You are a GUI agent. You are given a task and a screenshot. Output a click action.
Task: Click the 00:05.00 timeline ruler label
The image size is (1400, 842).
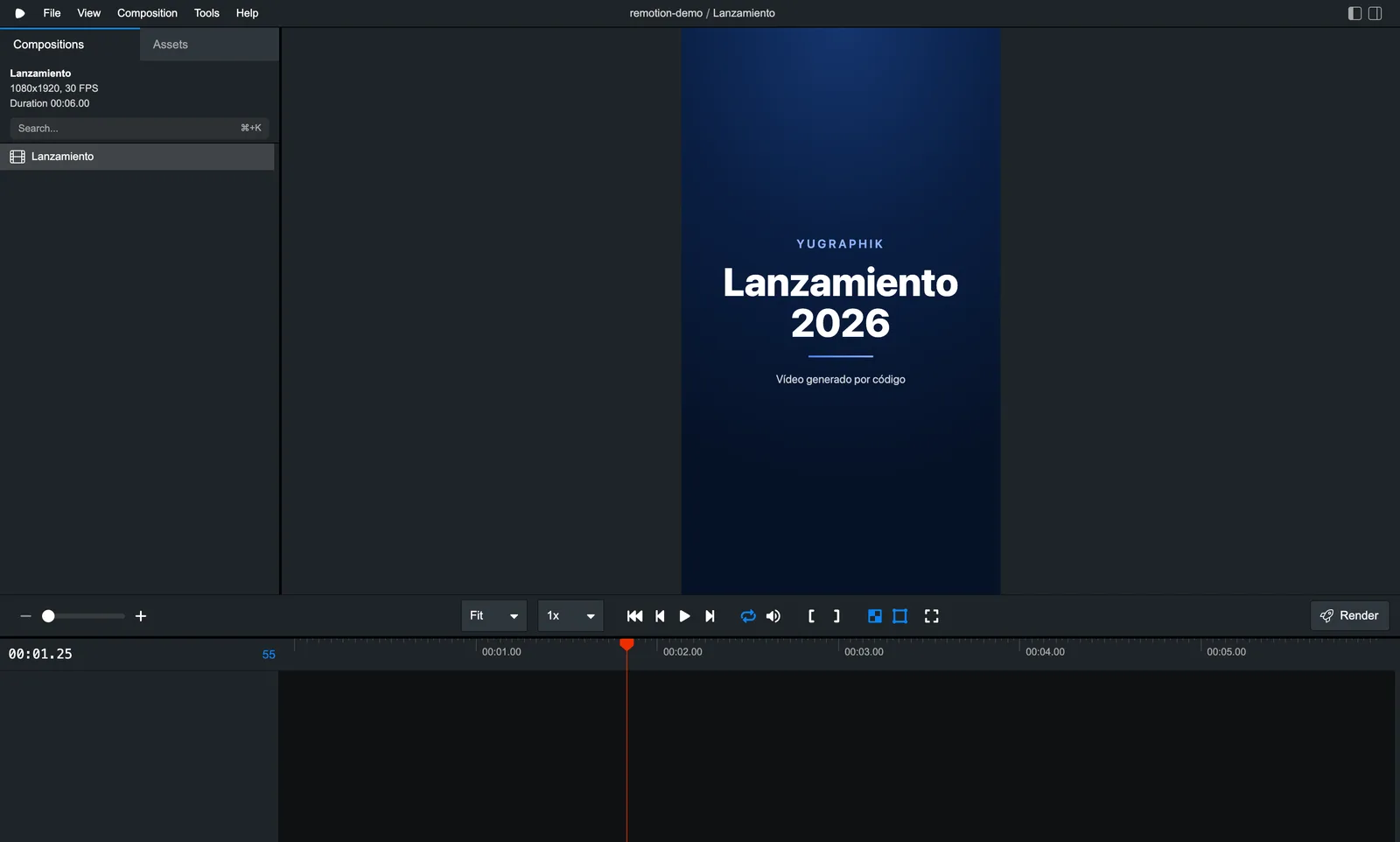click(1226, 652)
